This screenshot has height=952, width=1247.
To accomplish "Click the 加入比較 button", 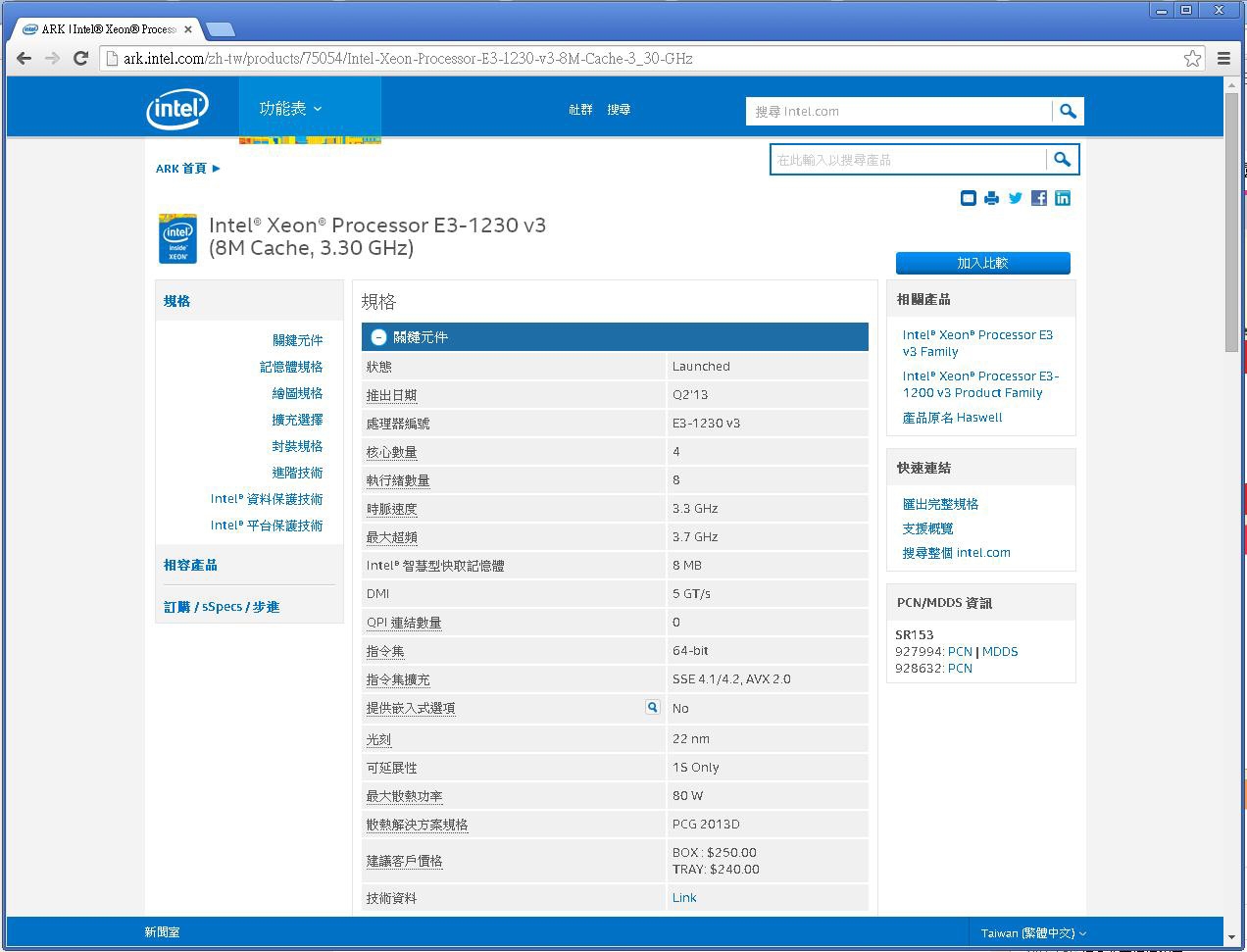I will [x=982, y=263].
